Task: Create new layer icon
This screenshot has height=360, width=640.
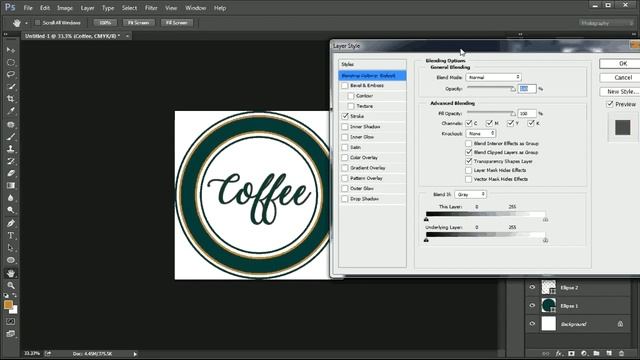Action: [609, 353]
